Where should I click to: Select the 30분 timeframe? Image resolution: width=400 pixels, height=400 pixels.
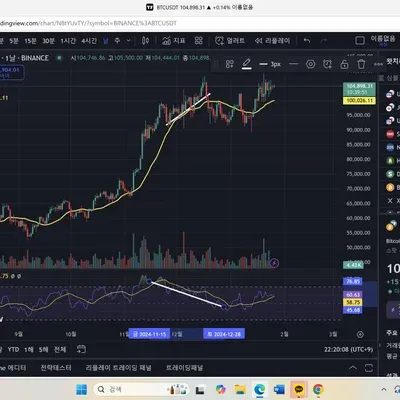[48, 41]
